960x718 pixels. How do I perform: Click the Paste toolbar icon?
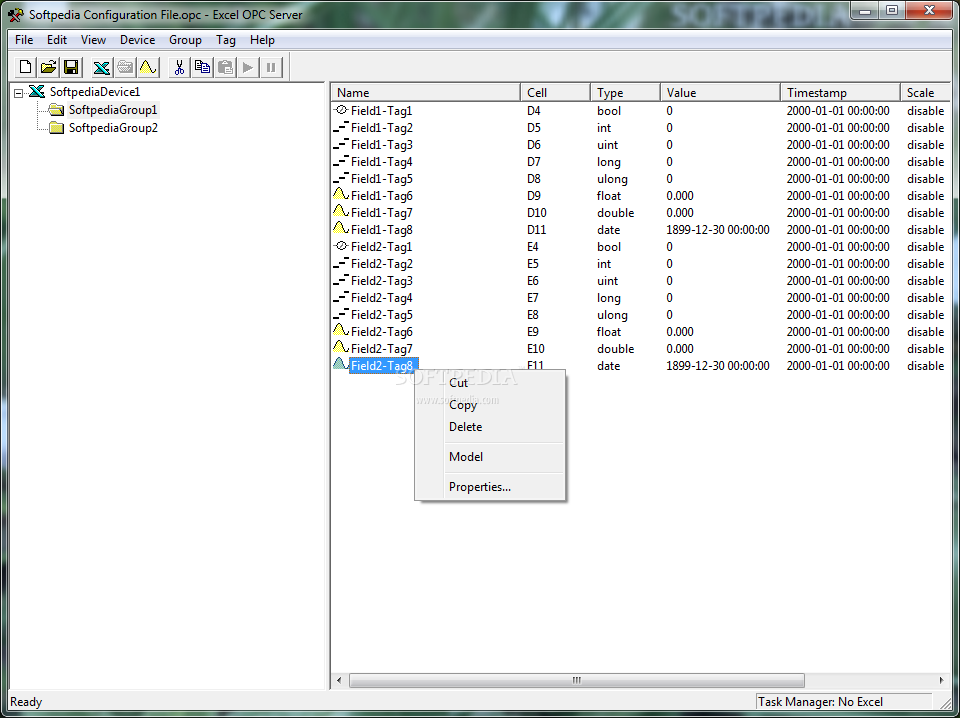pyautogui.click(x=225, y=67)
